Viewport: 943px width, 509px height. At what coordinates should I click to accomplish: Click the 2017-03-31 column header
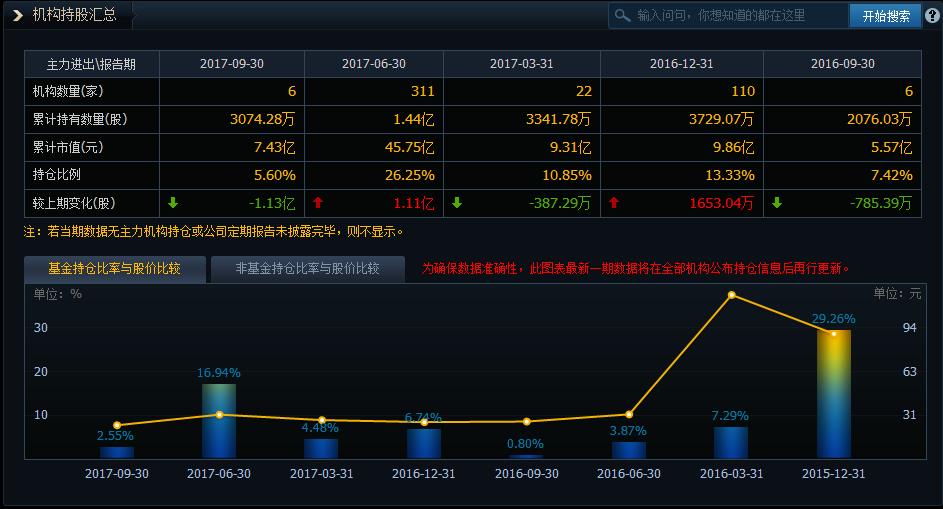click(521, 64)
